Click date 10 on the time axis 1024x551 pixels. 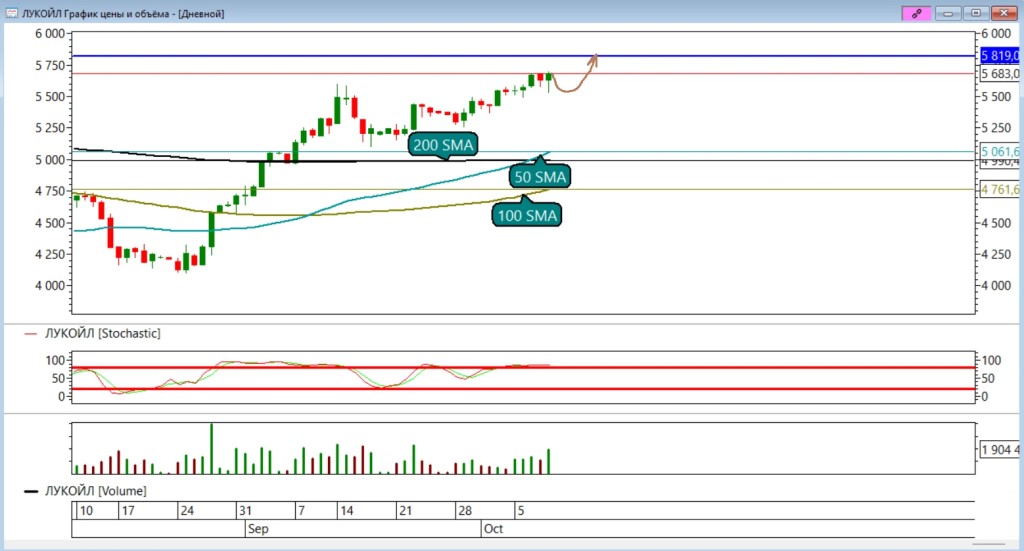(x=86, y=511)
